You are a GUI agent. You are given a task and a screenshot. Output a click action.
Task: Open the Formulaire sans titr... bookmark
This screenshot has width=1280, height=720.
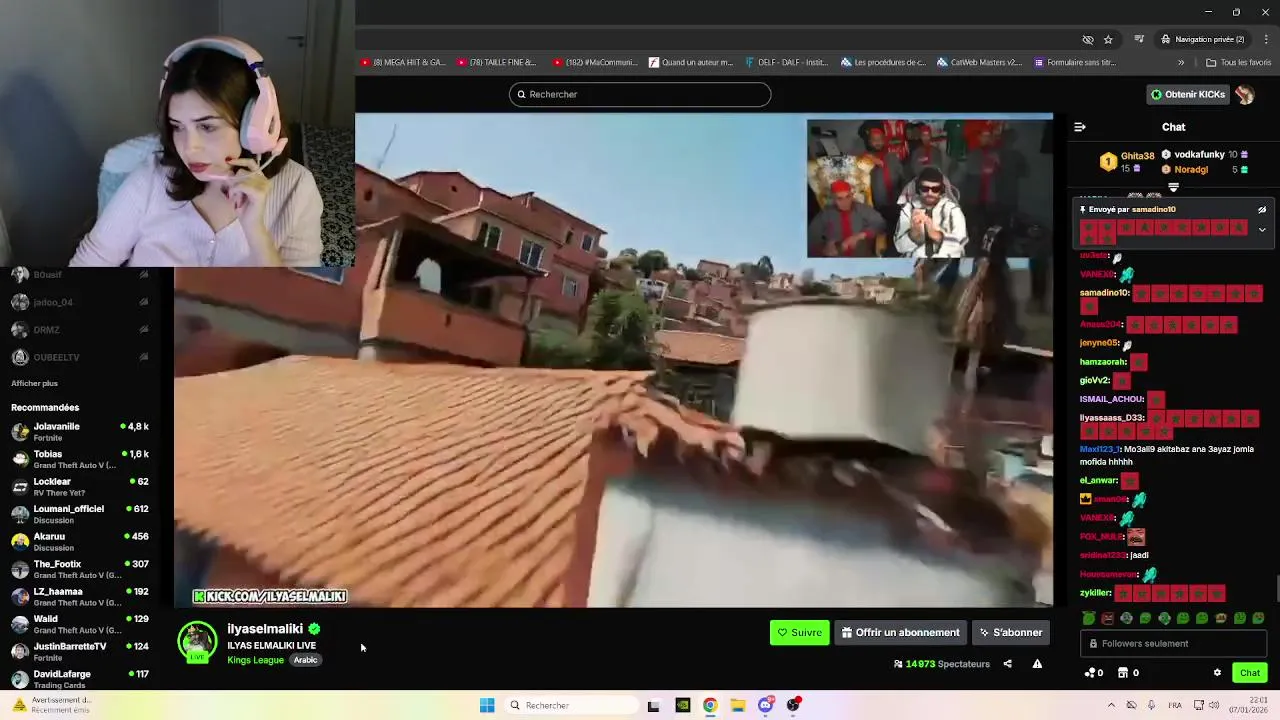(1075, 62)
